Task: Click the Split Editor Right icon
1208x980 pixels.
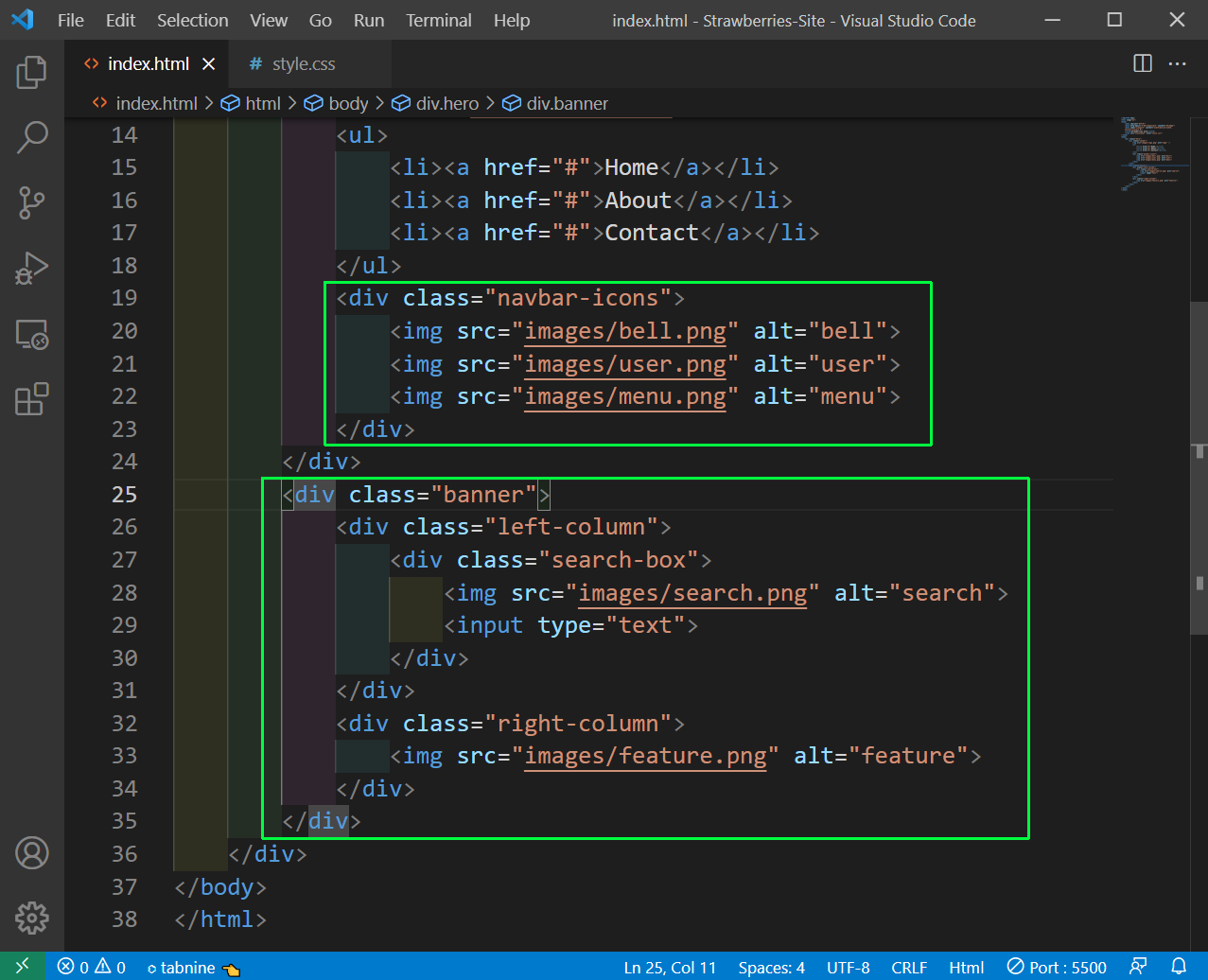Action: coord(1143,63)
